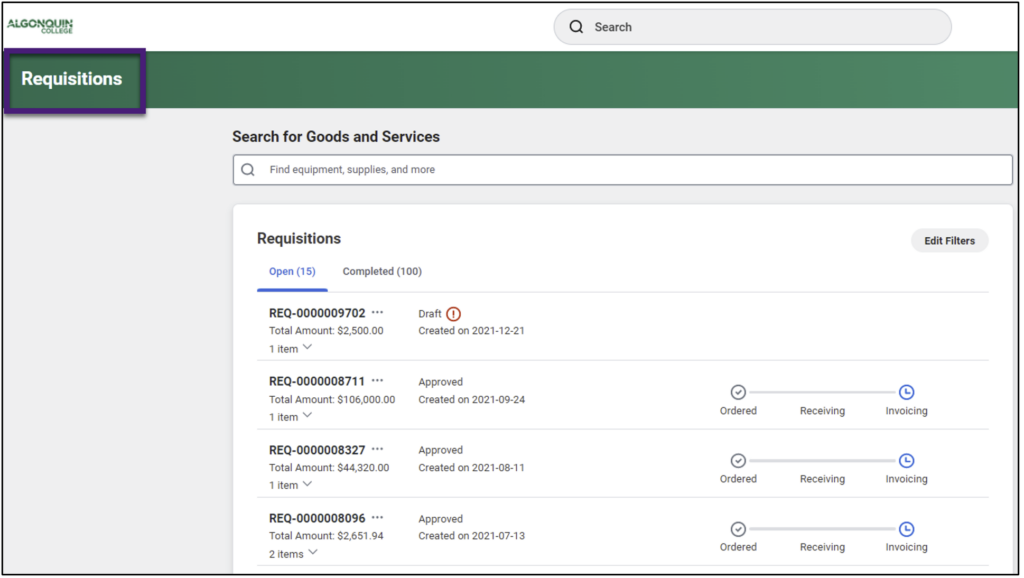Select the Open (15) tab
Image resolution: width=1024 pixels, height=578 pixels.
[291, 271]
